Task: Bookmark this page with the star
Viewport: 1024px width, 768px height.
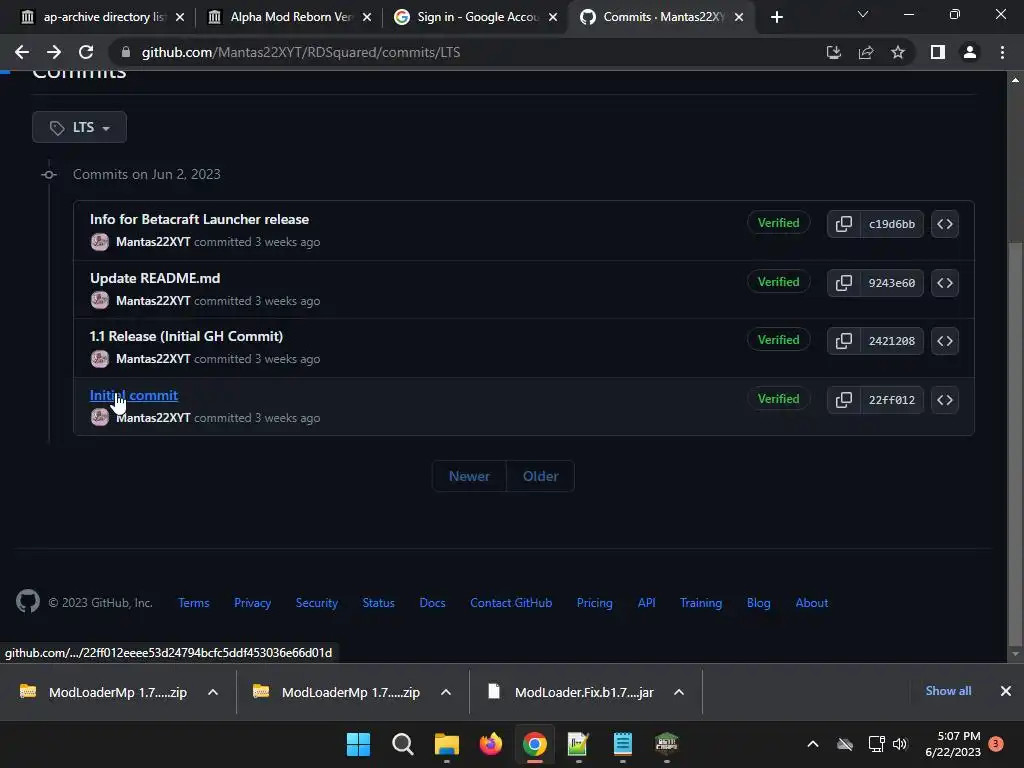Action: tap(898, 52)
